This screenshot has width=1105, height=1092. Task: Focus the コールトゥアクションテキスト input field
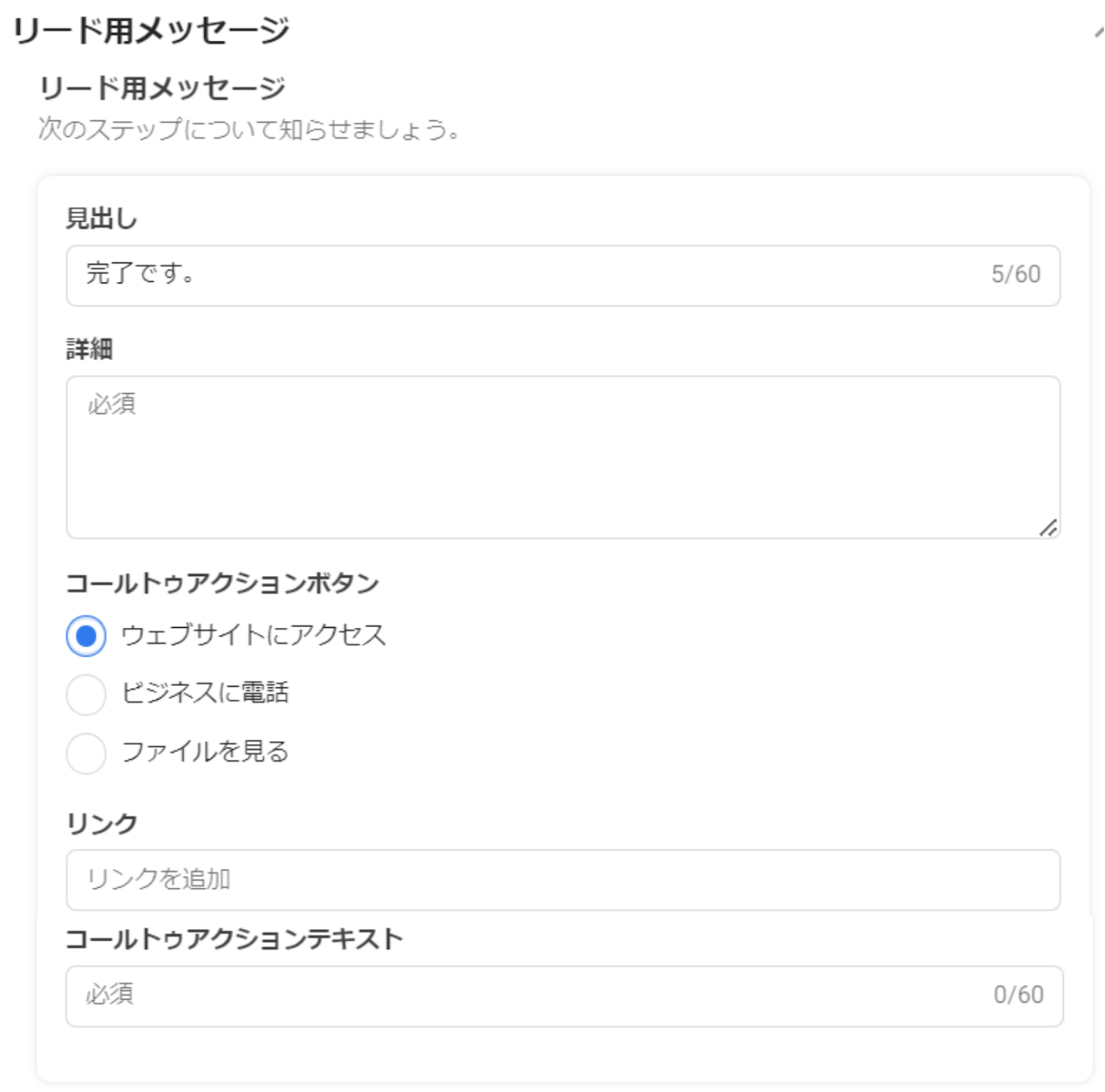[x=525, y=995]
